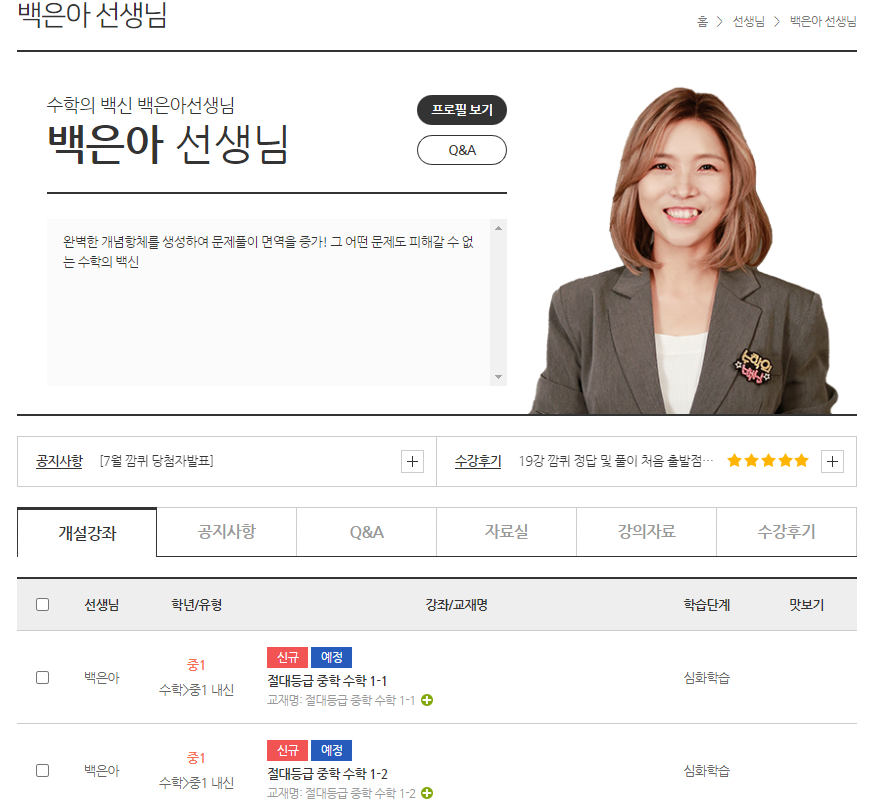879x800 pixels.
Task: Switch to the 자료실 tab
Action: click(x=506, y=532)
